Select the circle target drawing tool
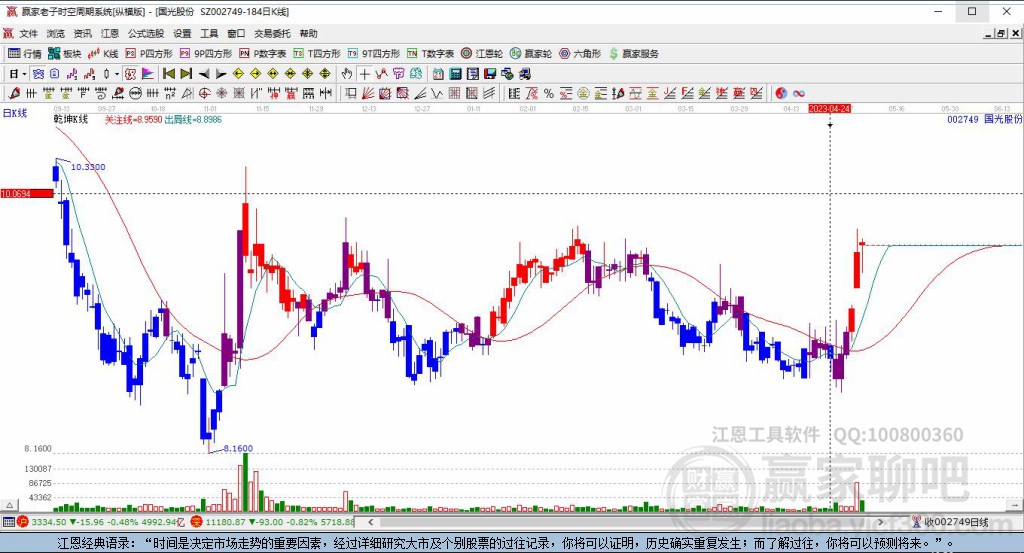Screen dimensions: 1024x553 tap(204, 93)
